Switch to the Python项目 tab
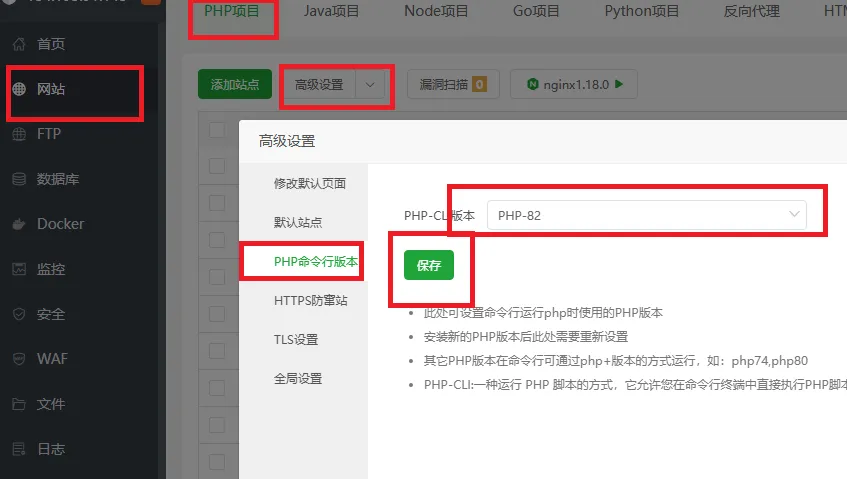This screenshot has height=479, width=847. pos(642,11)
